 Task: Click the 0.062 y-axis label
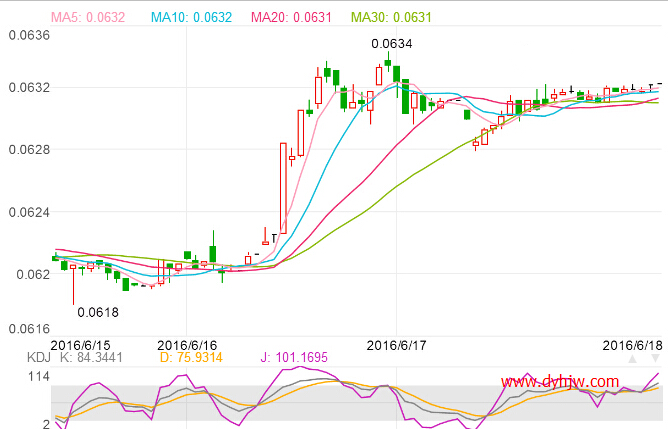(x=33, y=274)
